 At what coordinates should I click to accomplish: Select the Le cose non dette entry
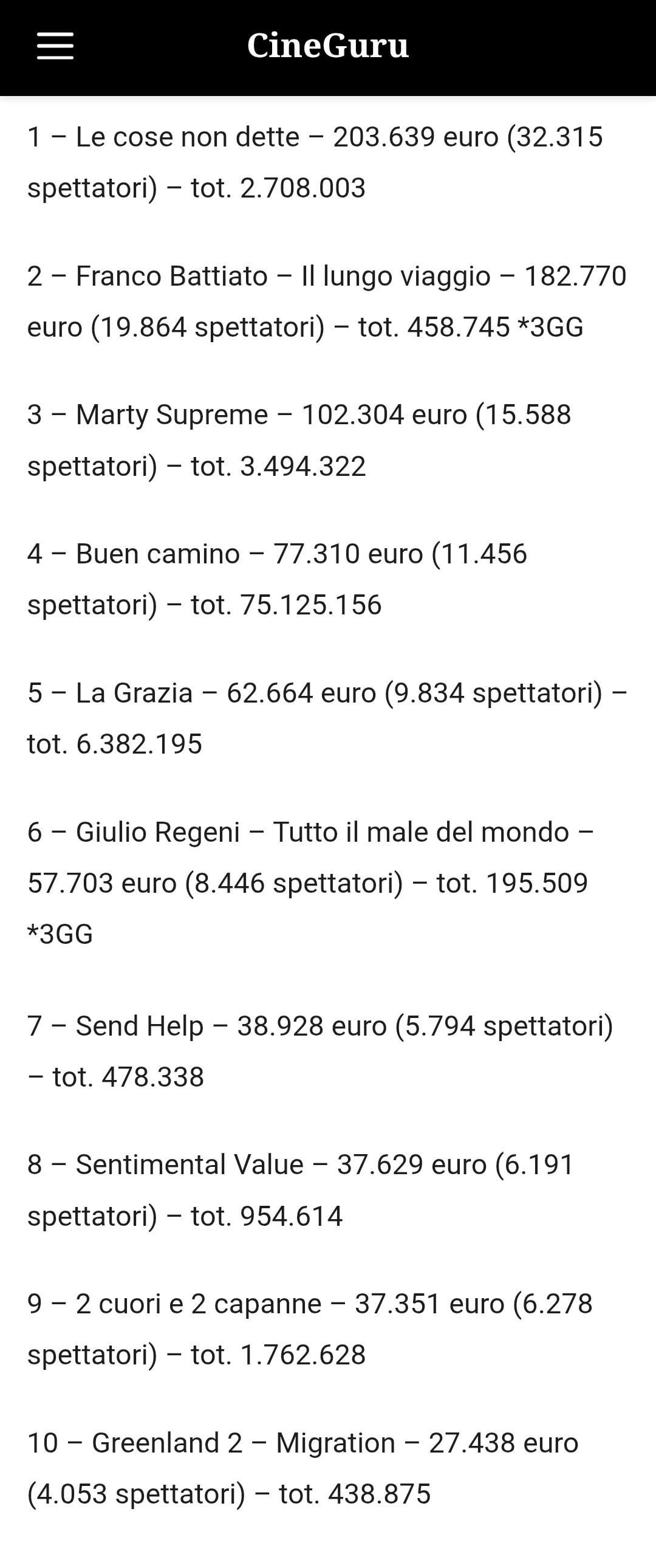pyautogui.click(x=188, y=137)
